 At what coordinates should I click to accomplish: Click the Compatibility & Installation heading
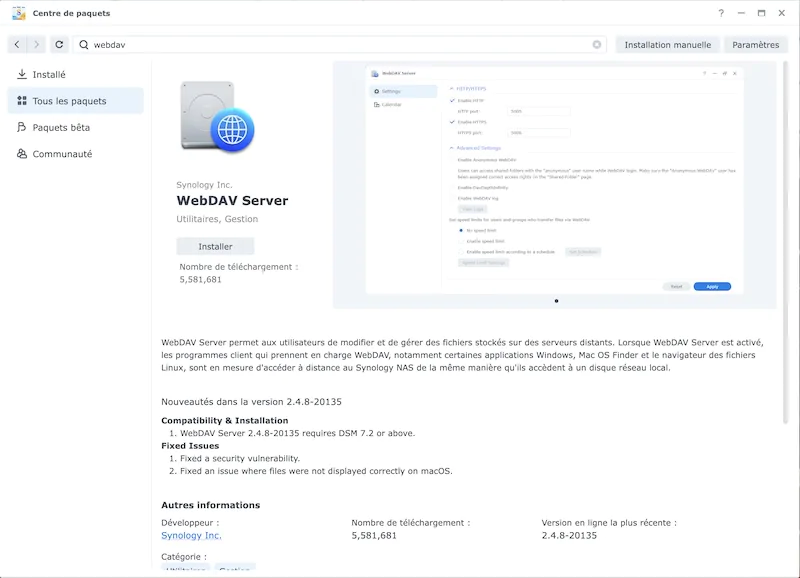(x=224, y=420)
